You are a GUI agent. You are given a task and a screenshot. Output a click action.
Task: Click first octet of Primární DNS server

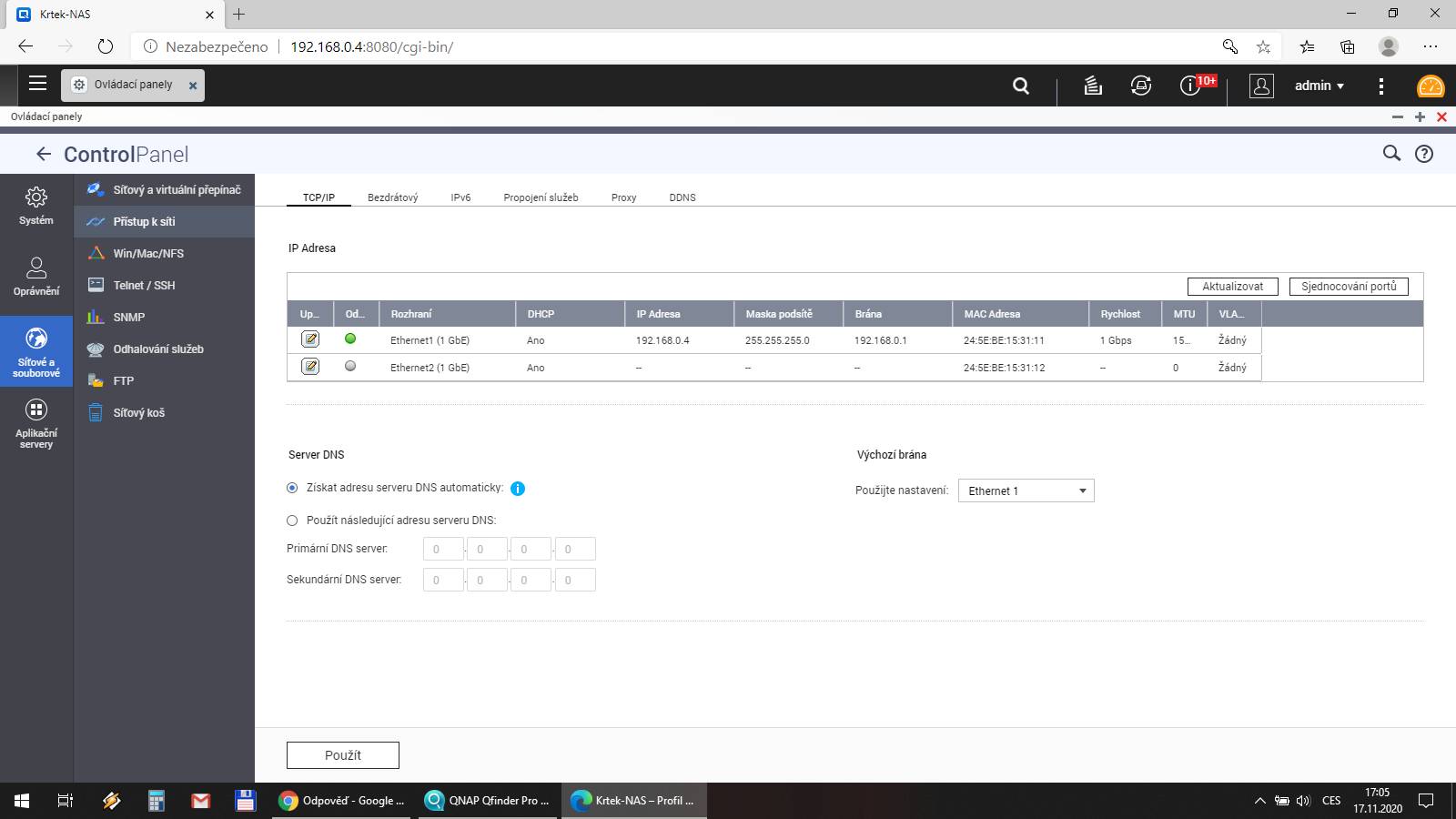coord(443,549)
